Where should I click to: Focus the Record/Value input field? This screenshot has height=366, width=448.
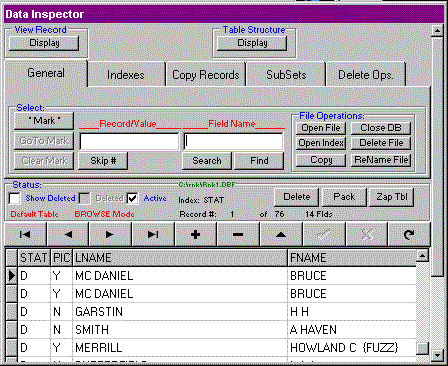click(x=129, y=142)
